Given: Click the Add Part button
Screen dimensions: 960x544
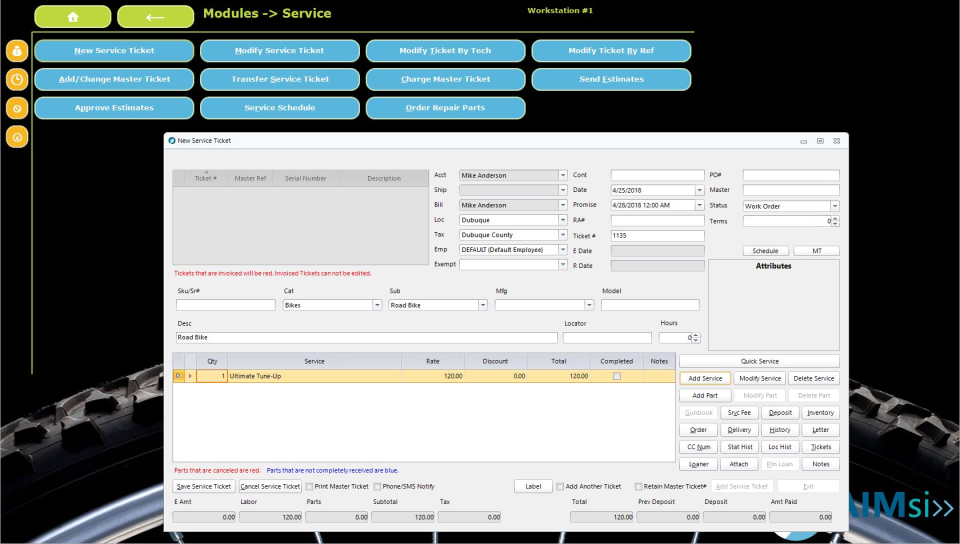Looking at the screenshot, I should coord(705,395).
